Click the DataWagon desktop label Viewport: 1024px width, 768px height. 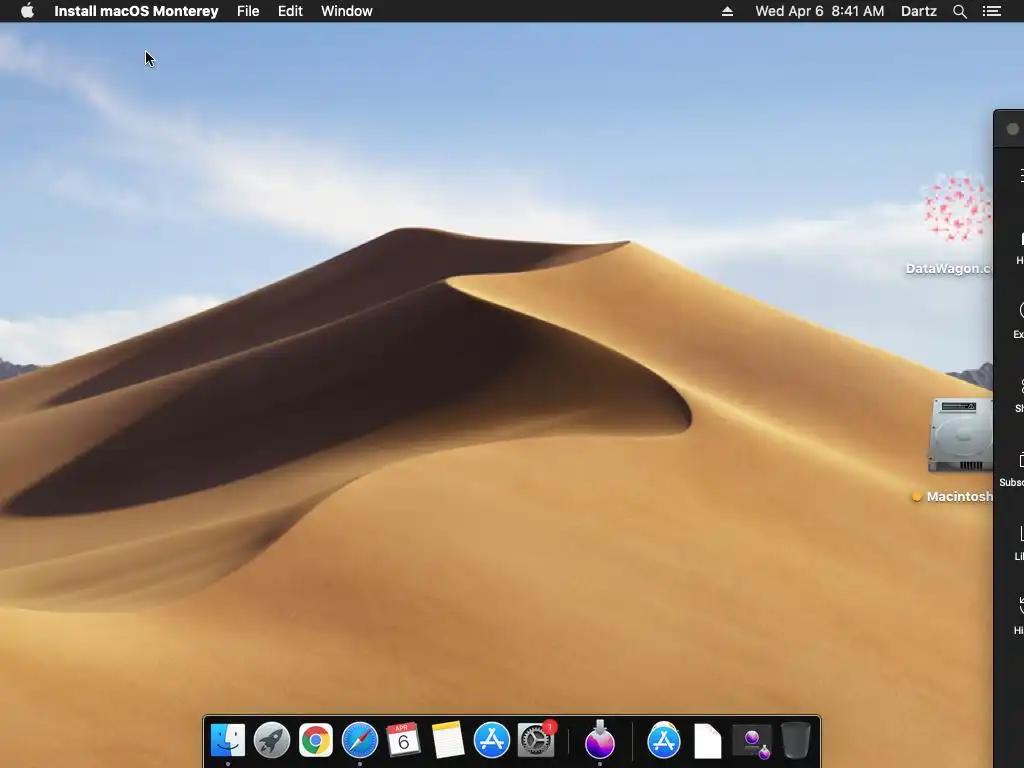pyautogui.click(x=949, y=268)
